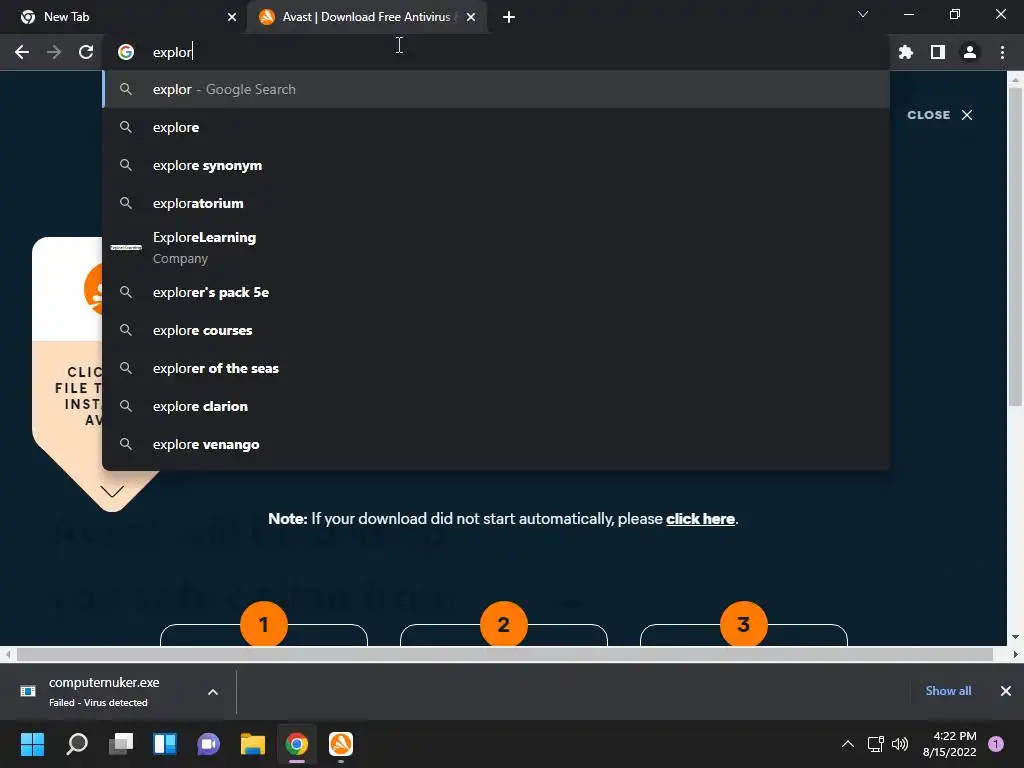Click the scroll-down arrow of vertical scrollbar
Viewport: 1024px width, 768px height.
tap(1015, 637)
